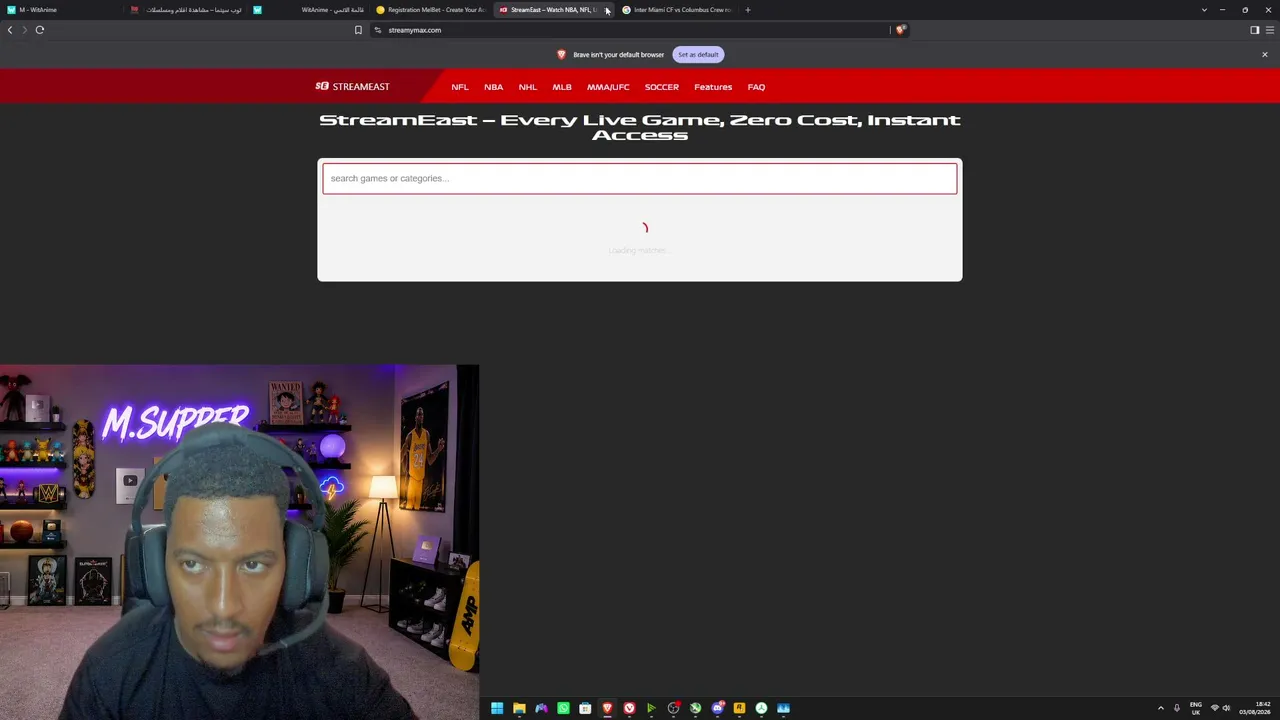Switch to the SOCCER section

click(x=662, y=87)
